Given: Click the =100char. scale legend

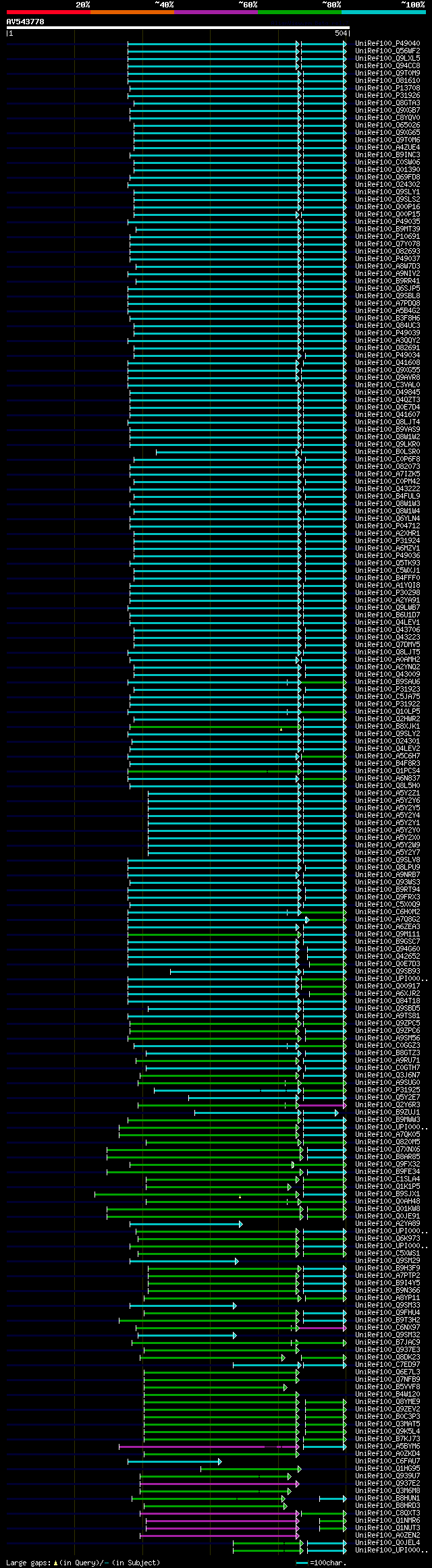Looking at the screenshot, I should point(321,1563).
